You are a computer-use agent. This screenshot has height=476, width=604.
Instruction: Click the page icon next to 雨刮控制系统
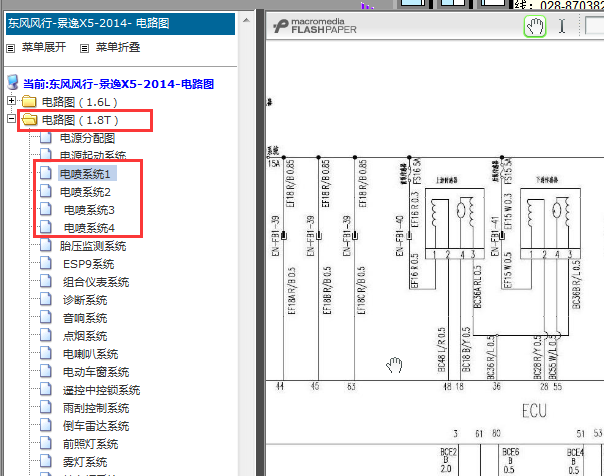point(46,408)
